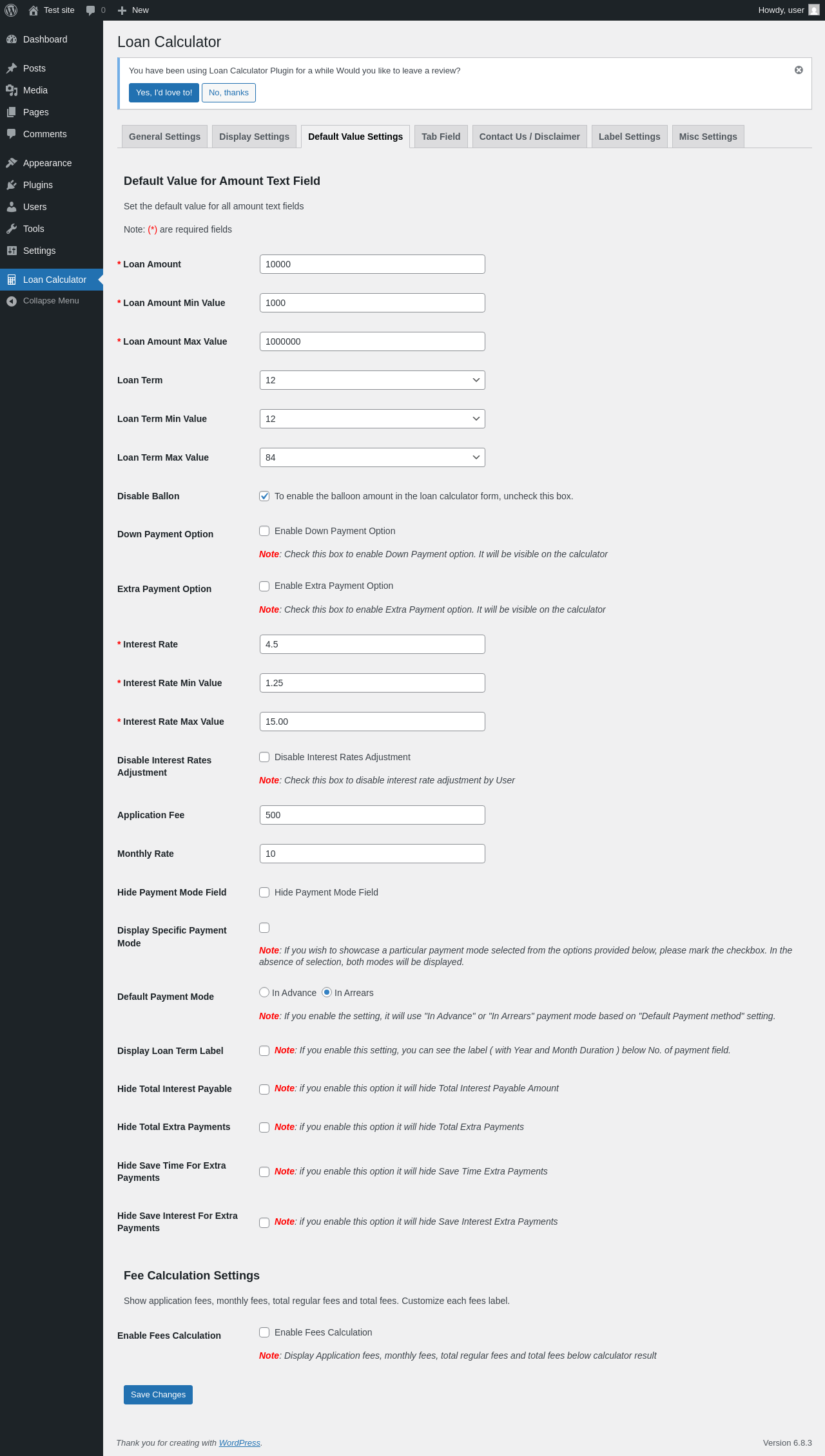Image resolution: width=825 pixels, height=1456 pixels.
Task: Check the Enable Fees Calculation checkbox
Action: pos(264,1332)
